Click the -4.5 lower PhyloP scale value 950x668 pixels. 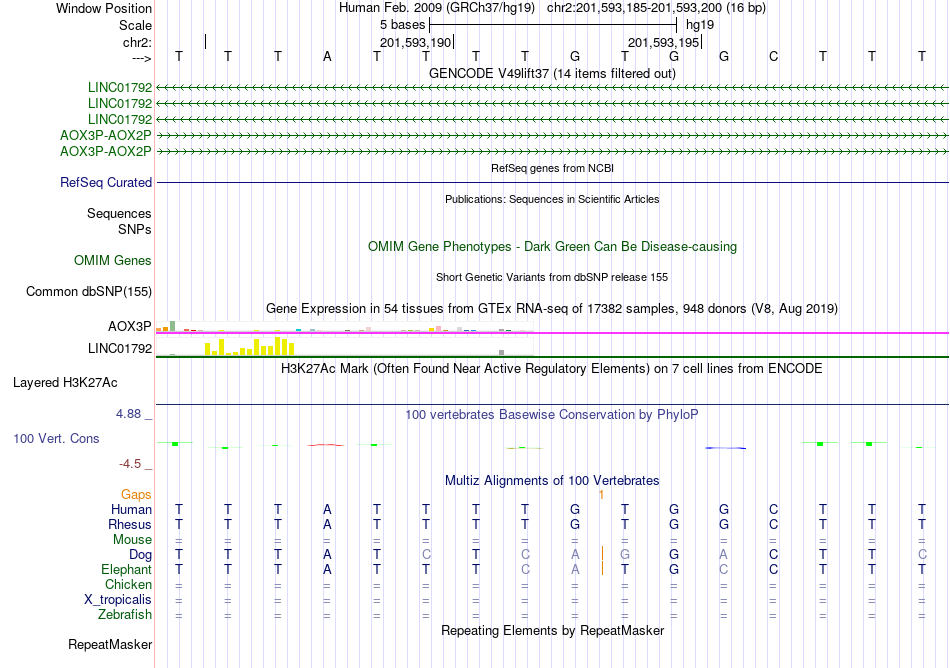(130, 464)
